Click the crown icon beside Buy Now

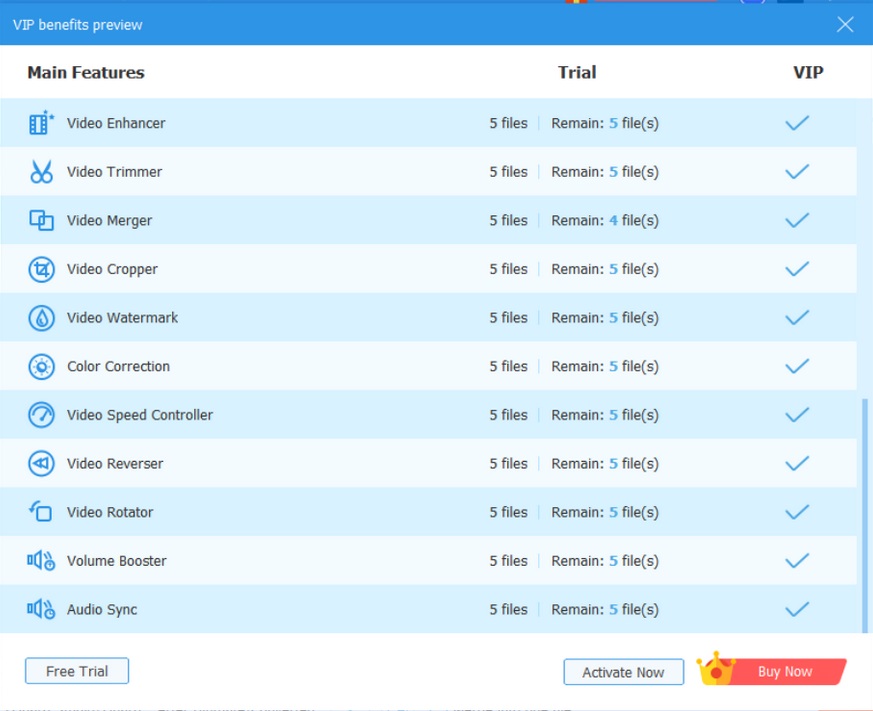(715, 669)
